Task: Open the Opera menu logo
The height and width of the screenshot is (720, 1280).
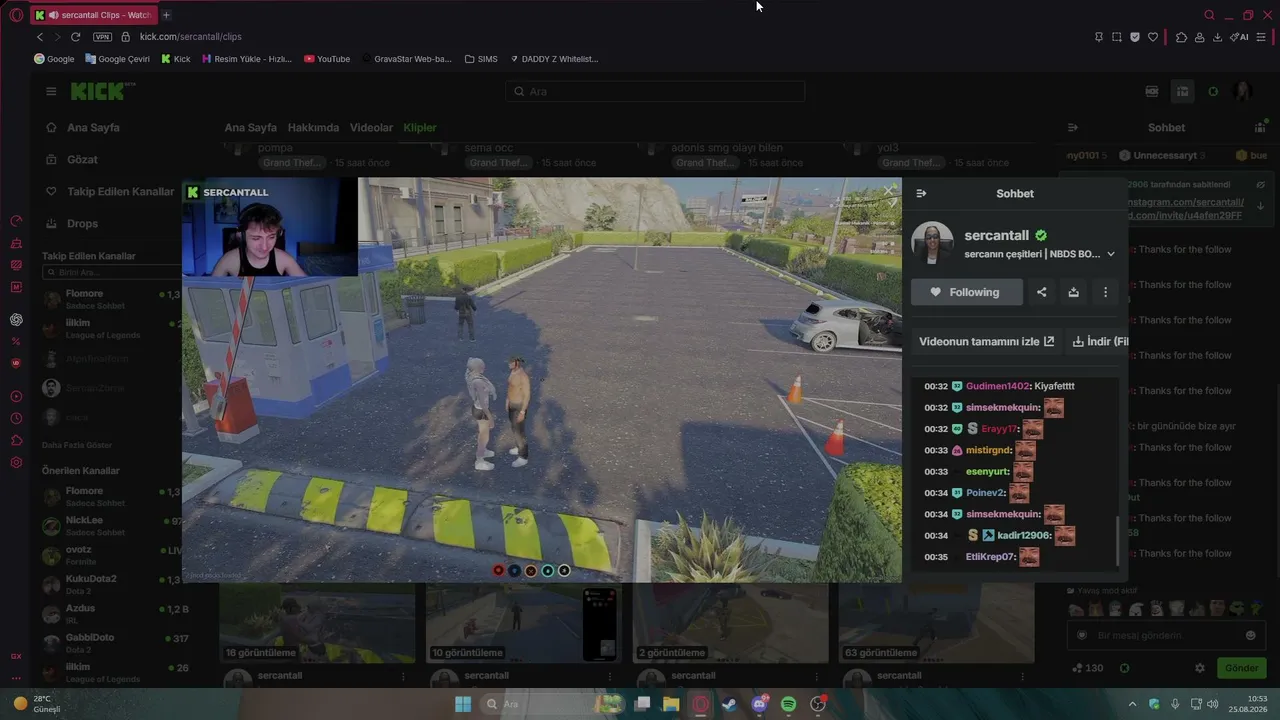Action: click(14, 15)
